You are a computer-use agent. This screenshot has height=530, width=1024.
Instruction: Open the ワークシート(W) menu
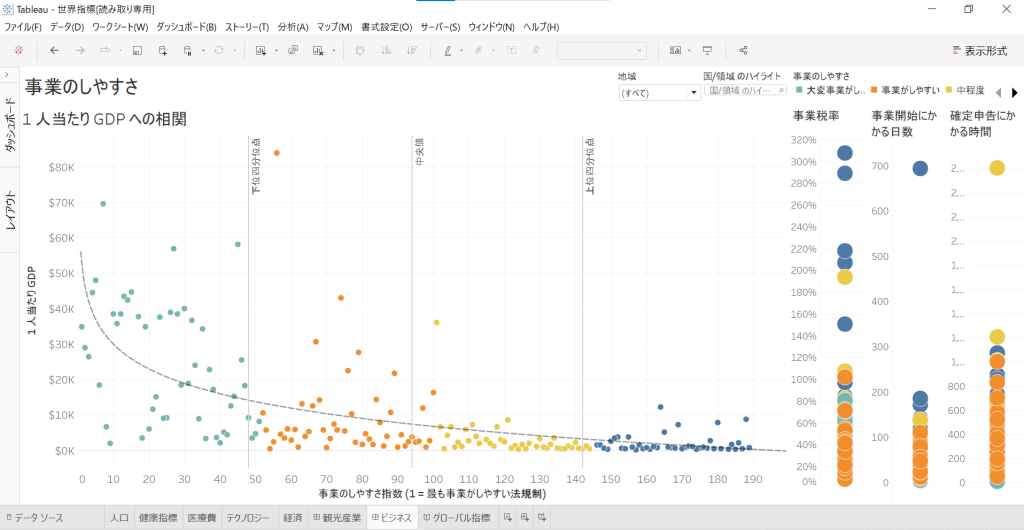[x=120, y=27]
